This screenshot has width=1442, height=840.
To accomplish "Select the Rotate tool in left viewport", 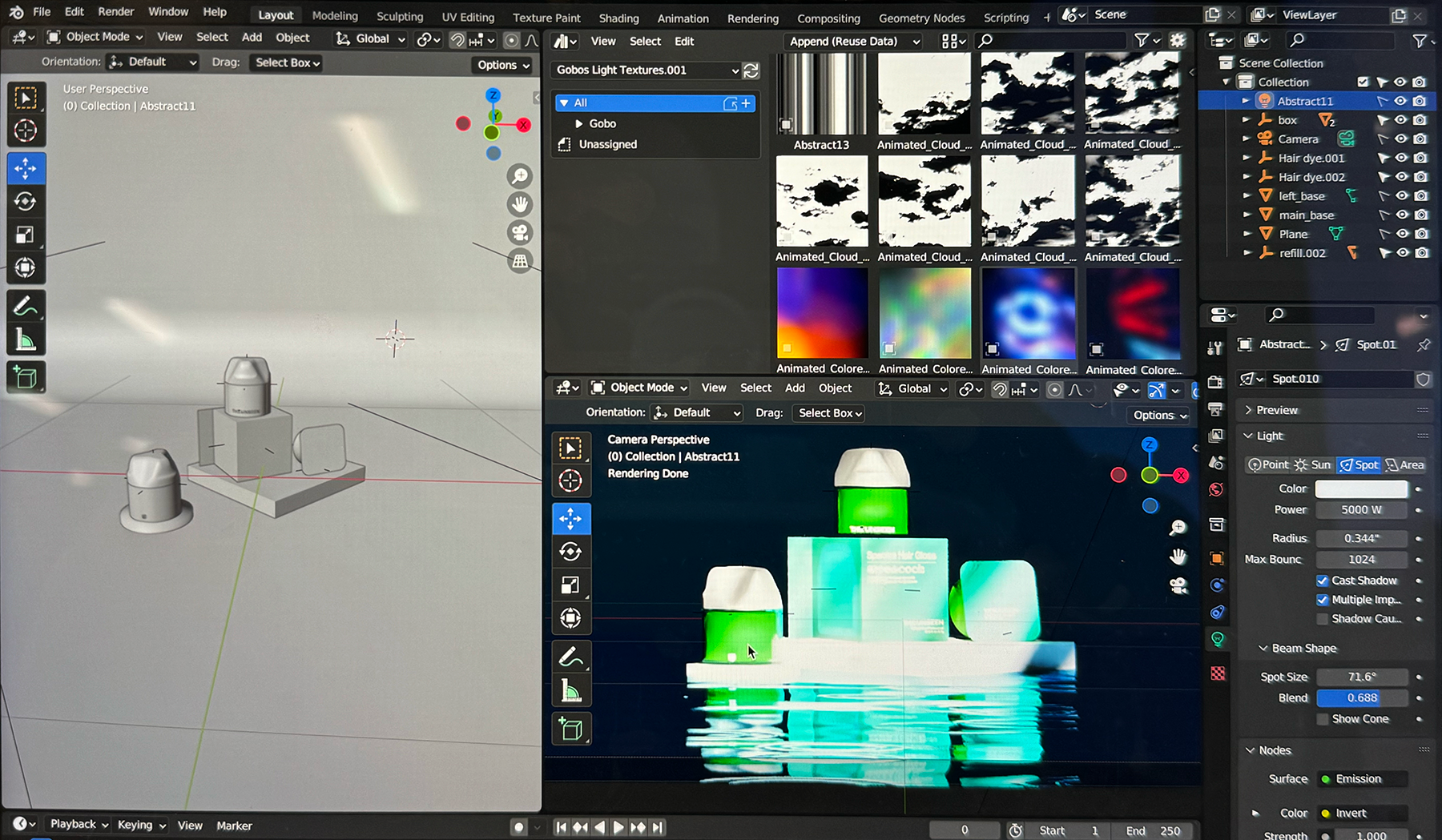I will 26,201.
